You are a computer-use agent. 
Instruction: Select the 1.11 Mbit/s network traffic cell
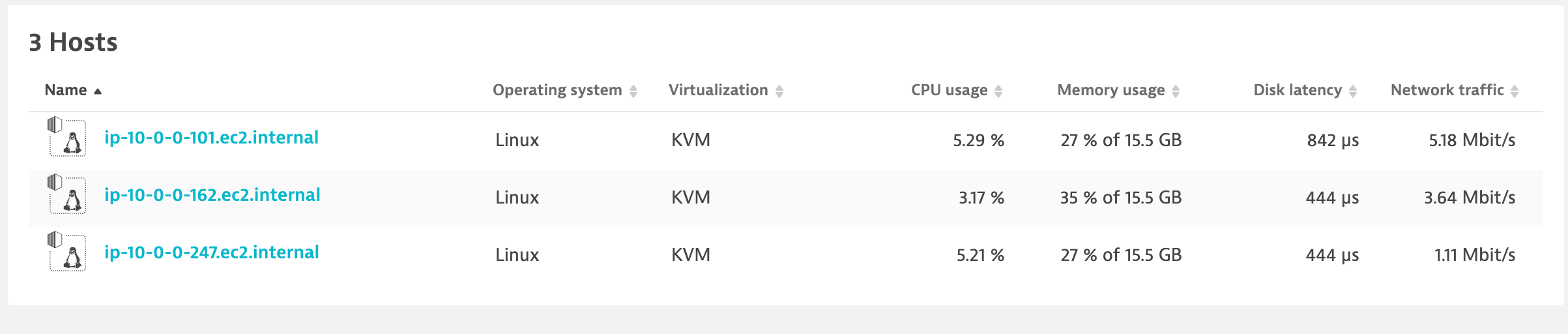(x=1475, y=255)
